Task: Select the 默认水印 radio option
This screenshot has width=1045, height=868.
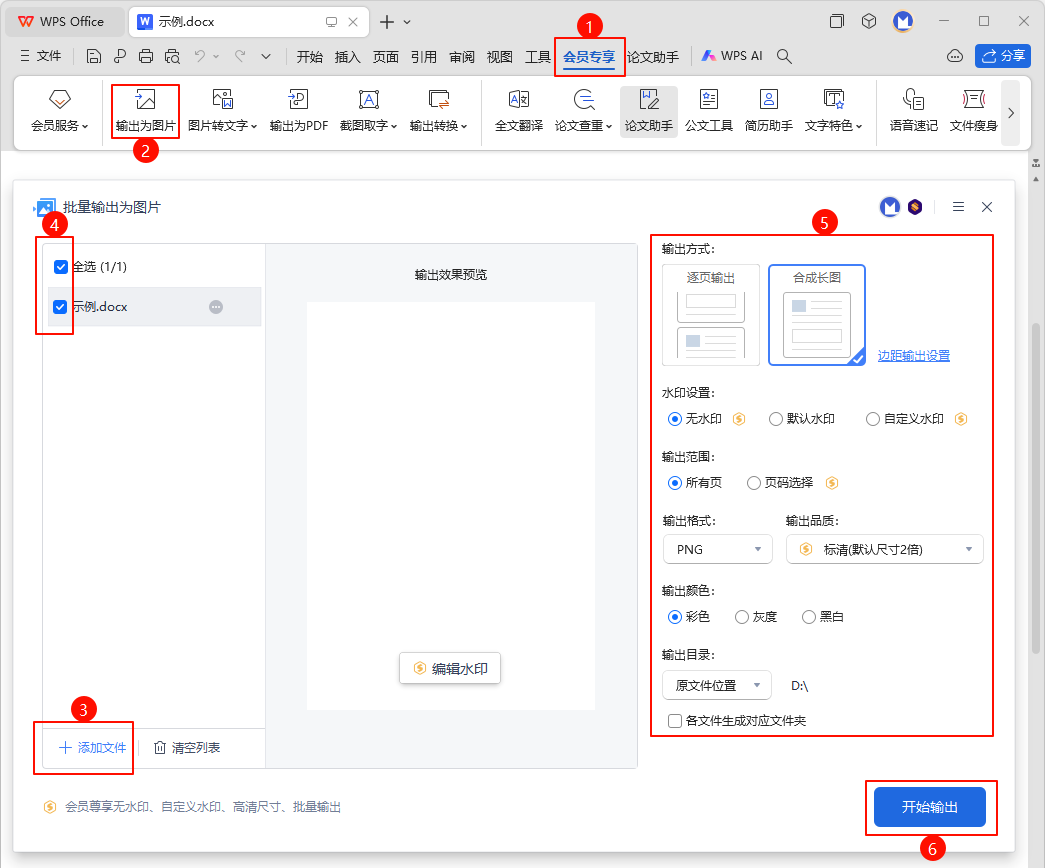Action: [x=776, y=419]
